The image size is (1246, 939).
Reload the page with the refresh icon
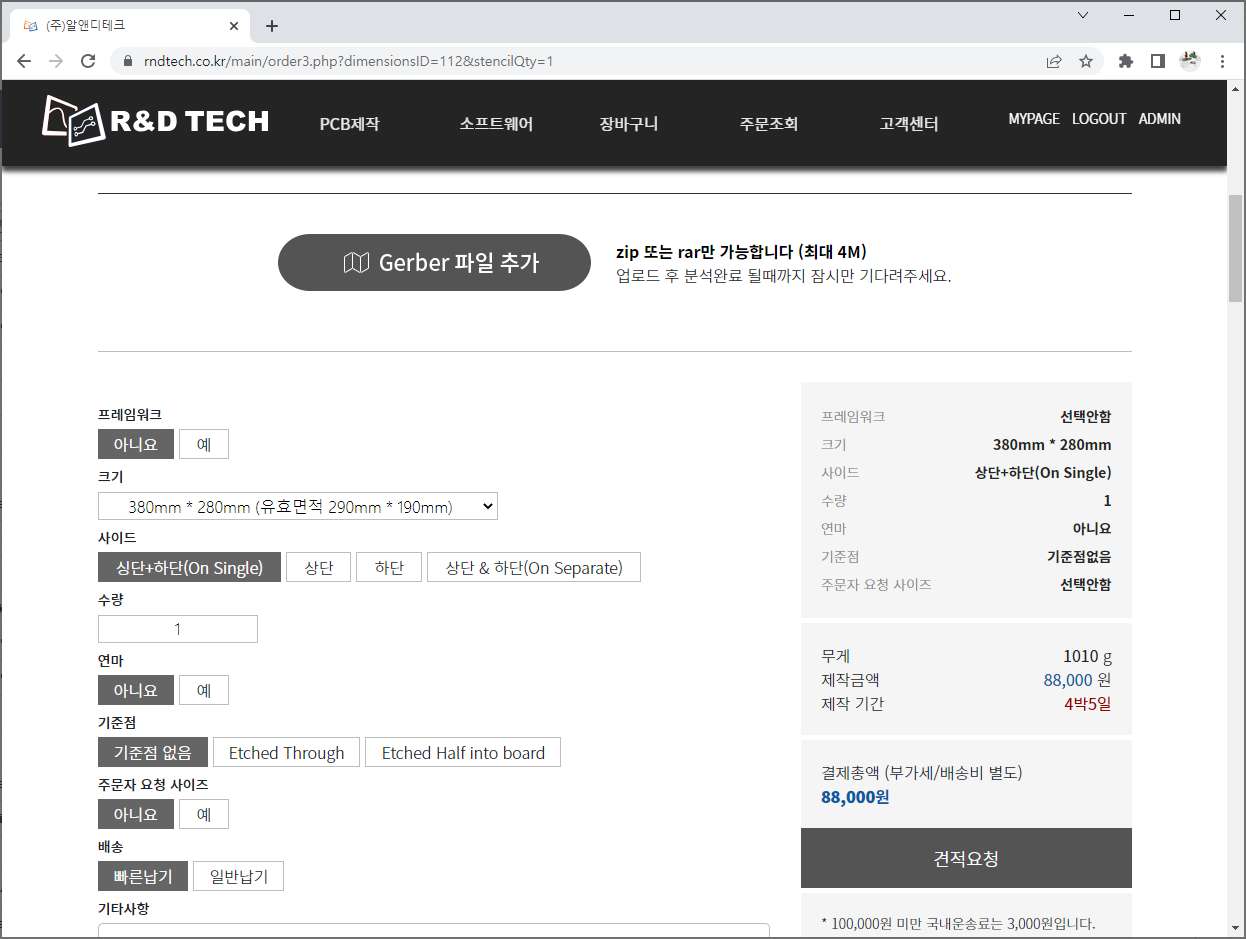pos(88,61)
